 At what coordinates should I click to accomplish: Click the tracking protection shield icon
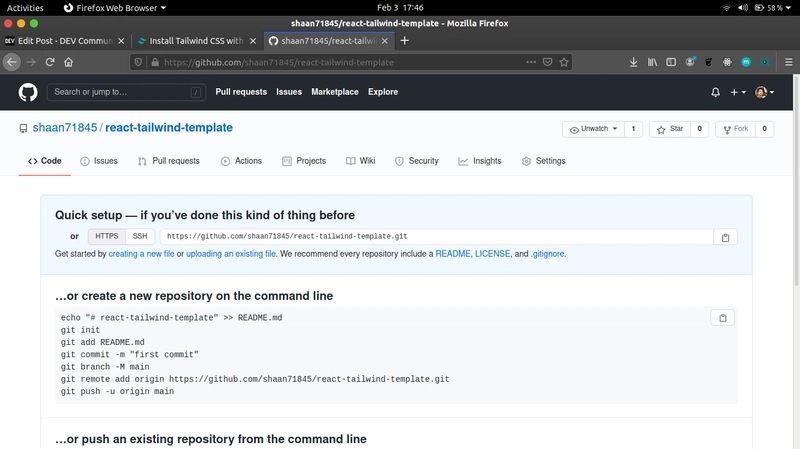138,62
